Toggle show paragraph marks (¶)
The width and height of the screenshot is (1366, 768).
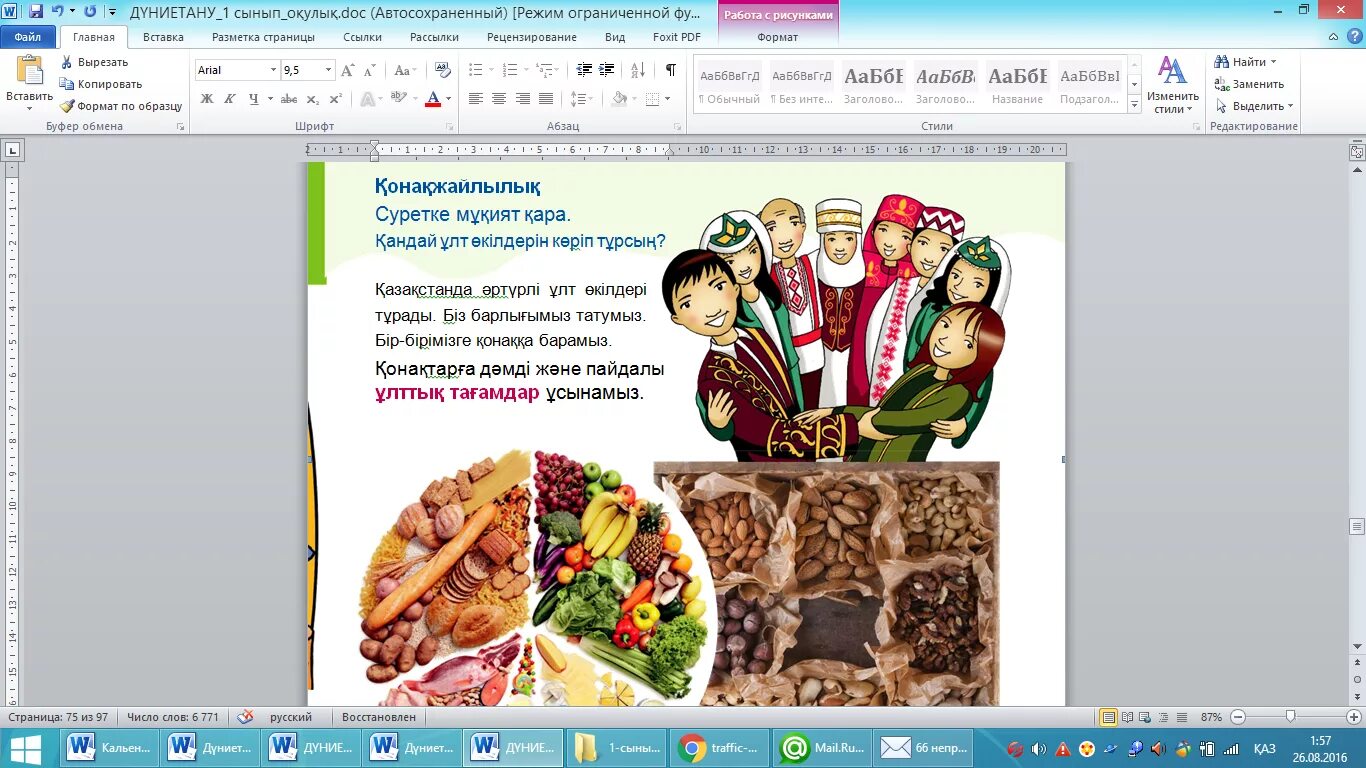pyautogui.click(x=671, y=70)
